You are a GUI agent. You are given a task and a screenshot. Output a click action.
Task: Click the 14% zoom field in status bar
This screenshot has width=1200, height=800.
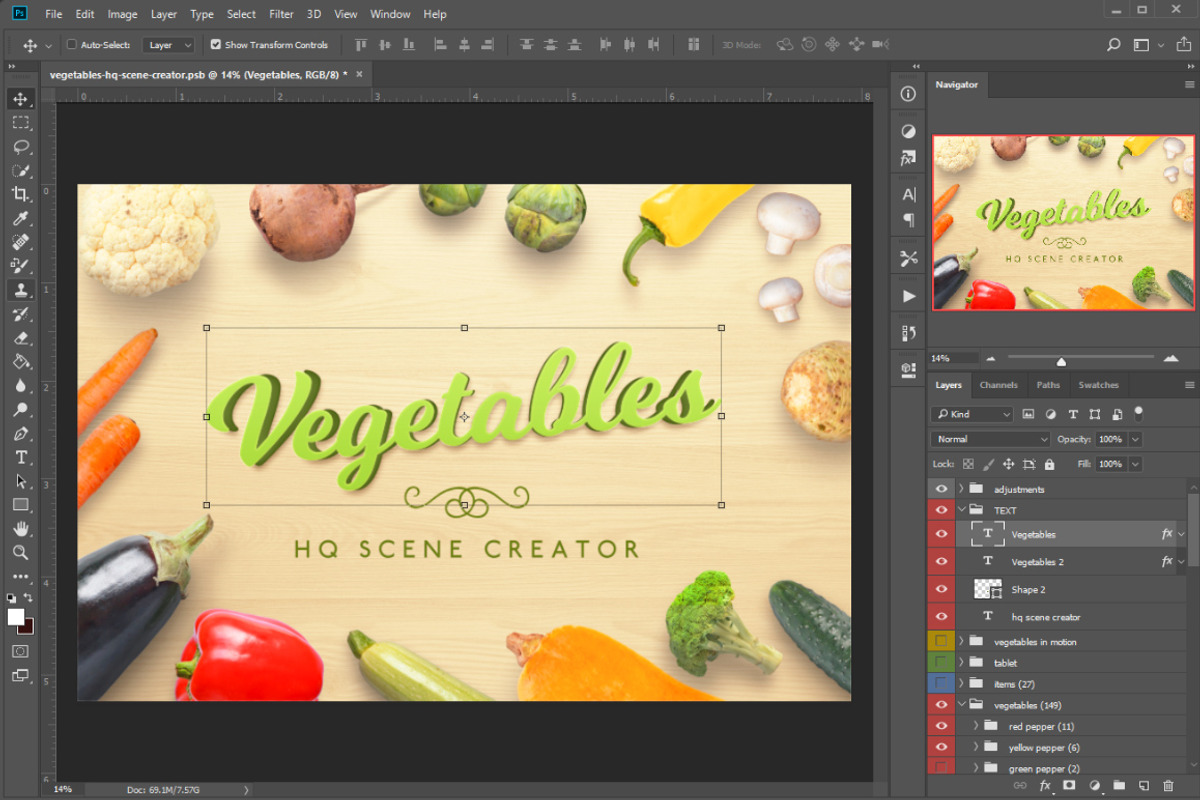click(x=62, y=789)
